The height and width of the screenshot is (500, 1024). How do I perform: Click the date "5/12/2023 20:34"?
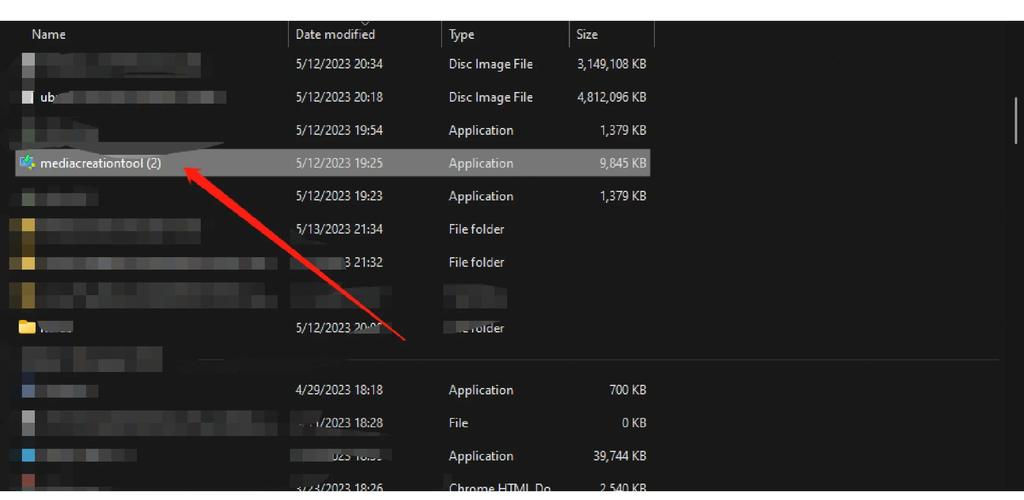coord(339,64)
